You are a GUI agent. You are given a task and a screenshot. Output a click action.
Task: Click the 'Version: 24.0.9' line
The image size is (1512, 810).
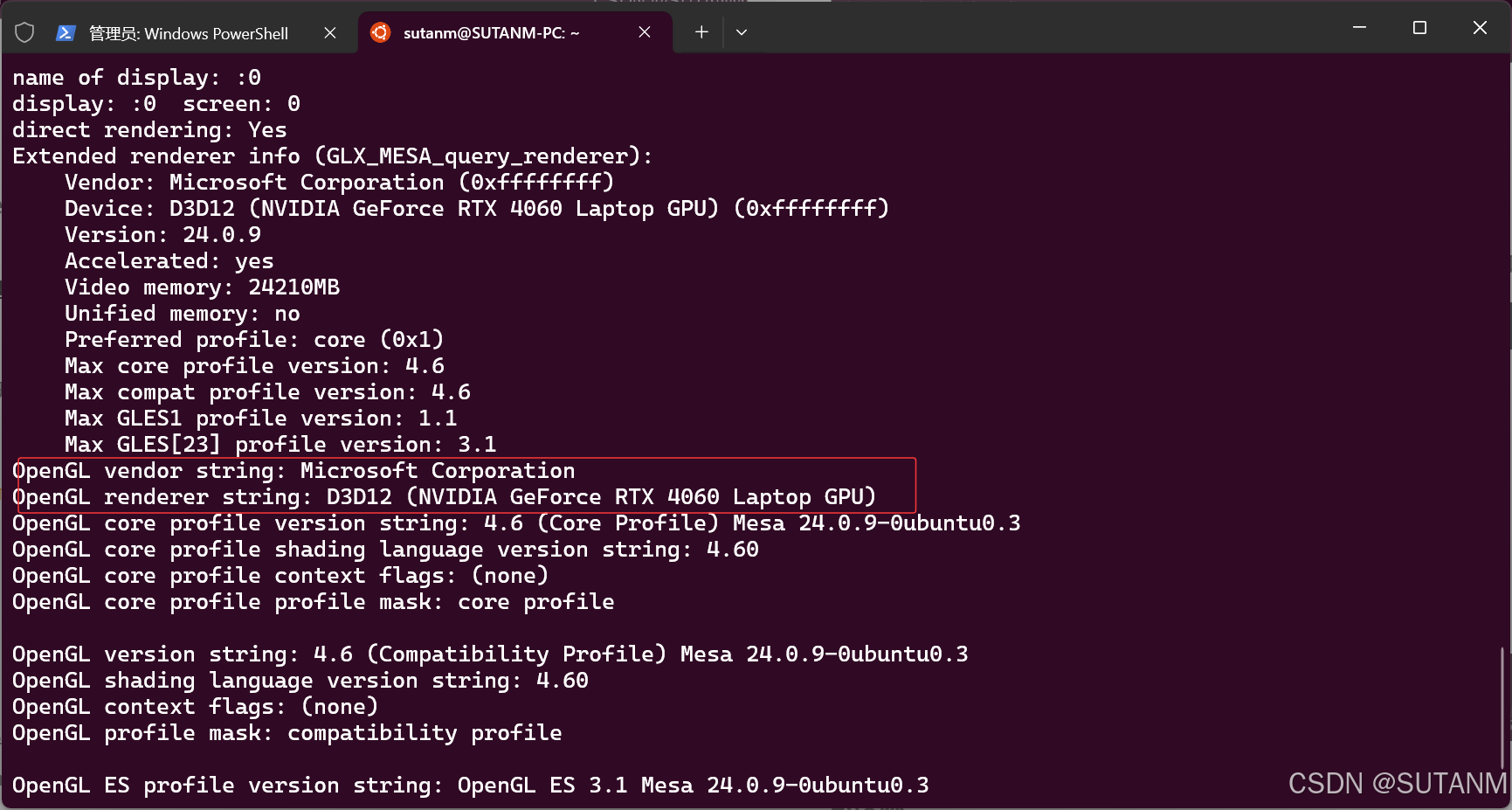click(162, 235)
